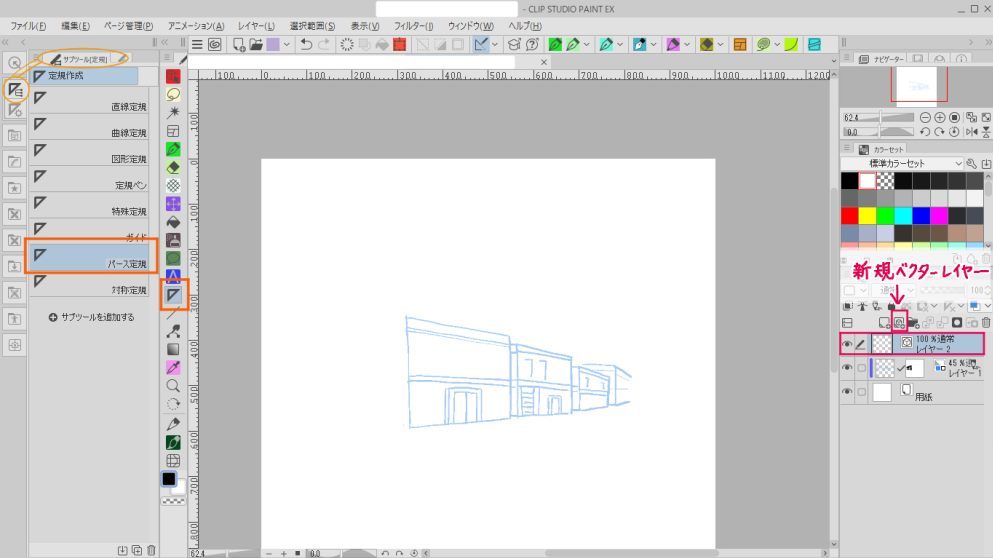Select the lasso selection tool

(x=173, y=94)
